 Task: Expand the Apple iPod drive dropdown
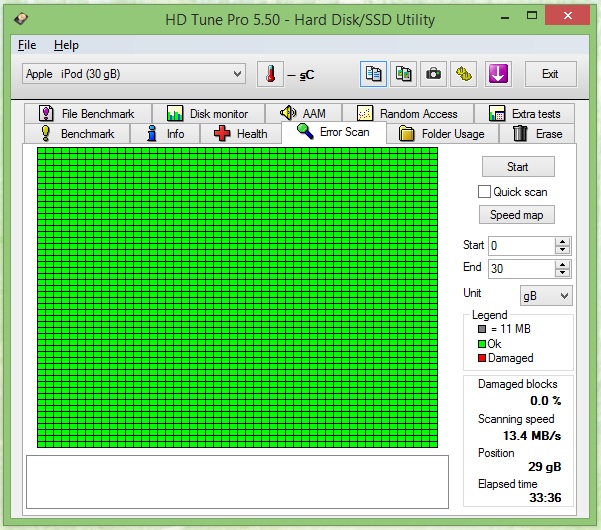(x=134, y=74)
